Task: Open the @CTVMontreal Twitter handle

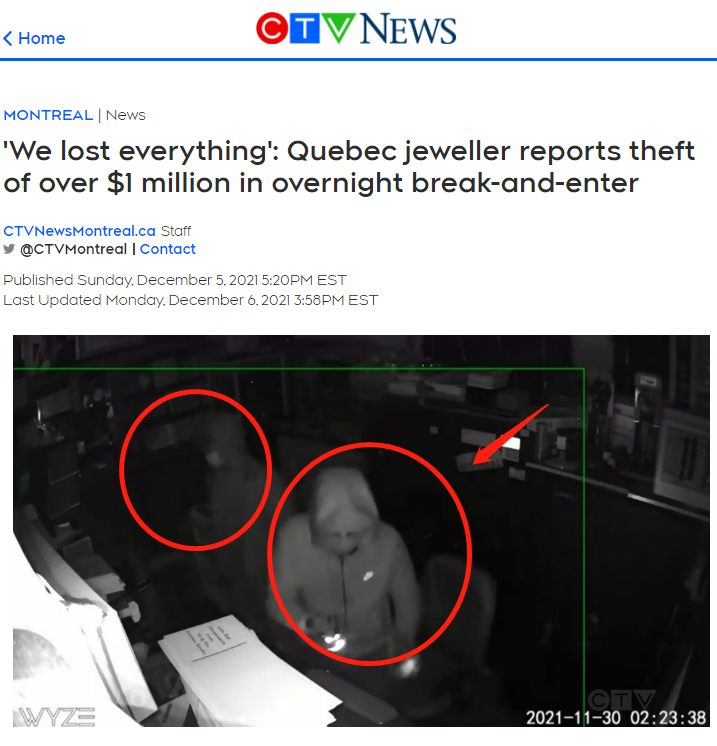Action: (74, 249)
